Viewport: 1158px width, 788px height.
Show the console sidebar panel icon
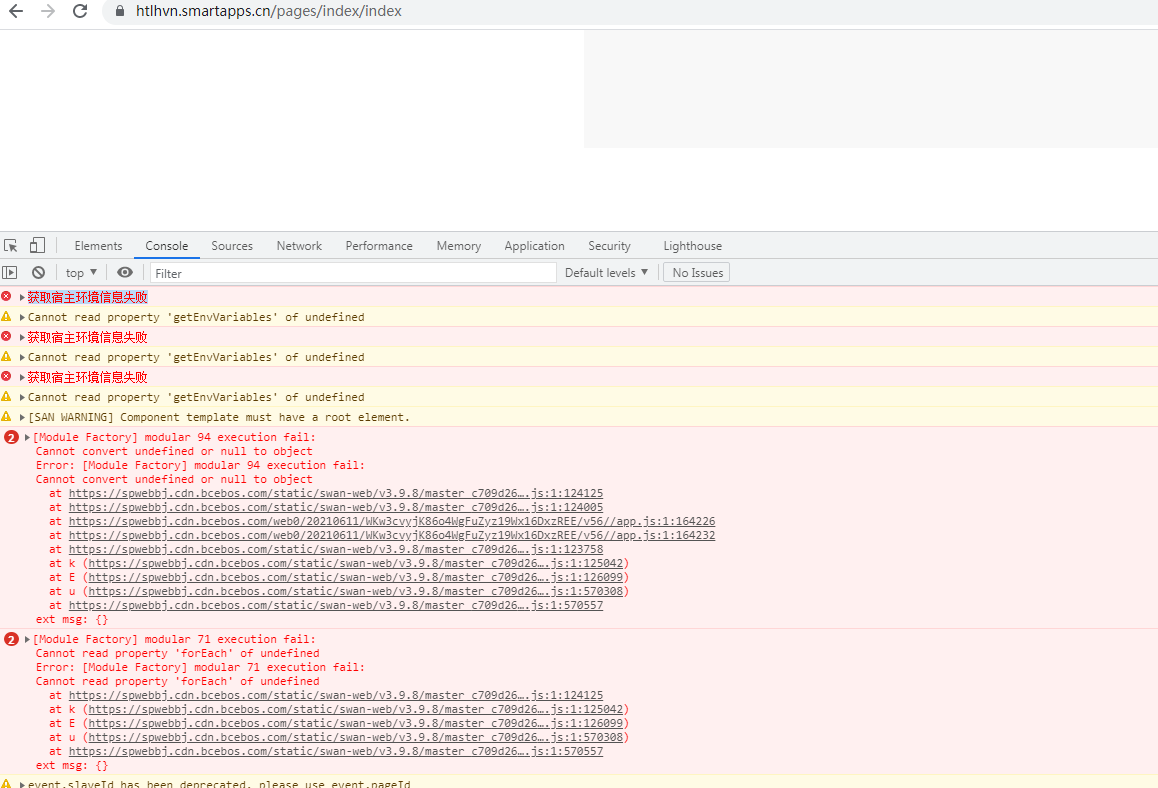coord(10,273)
